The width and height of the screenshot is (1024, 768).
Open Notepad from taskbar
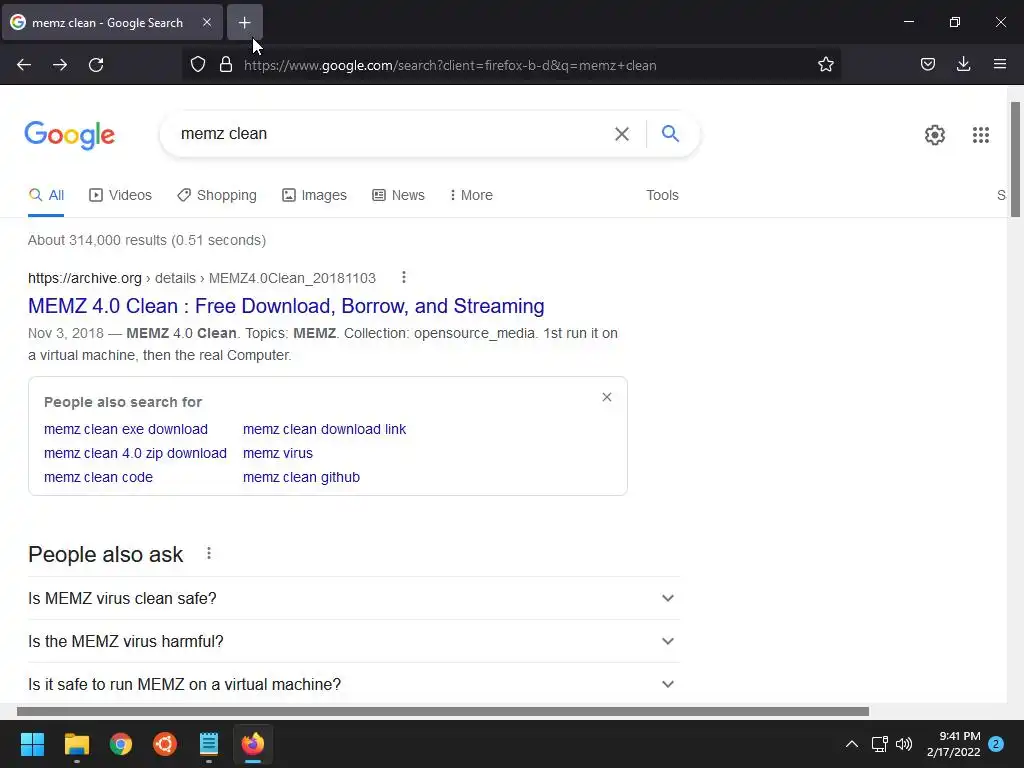point(208,744)
